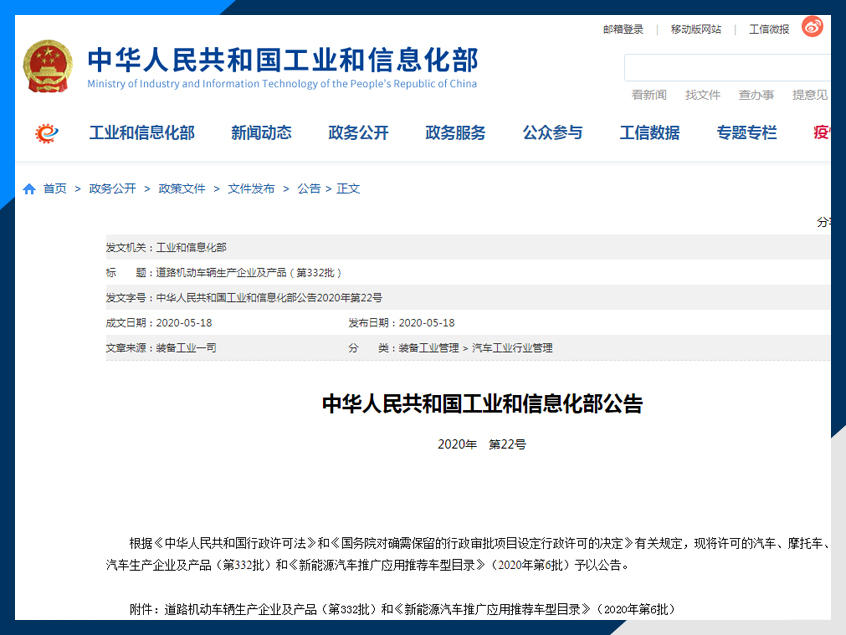The height and width of the screenshot is (635, 846).
Task: Select the 找文件 search option
Action: coord(702,95)
